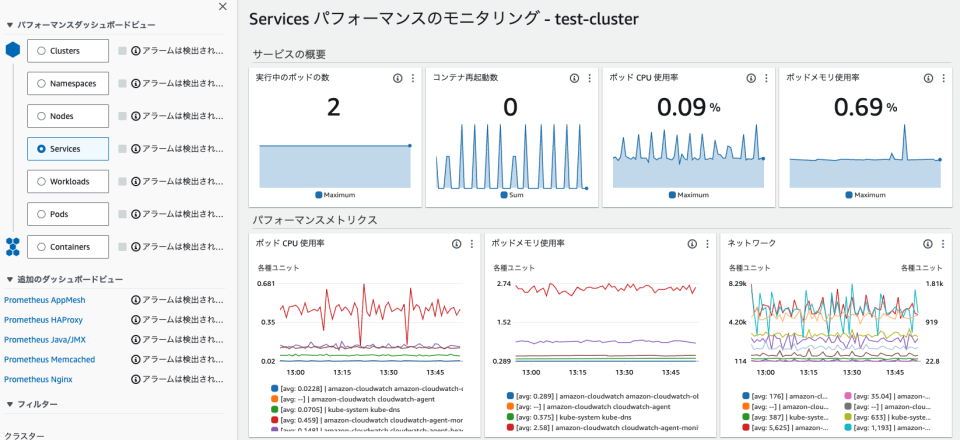Click info icon on ネットワーク chart
Viewport: 960px width, 440px height.
928,244
